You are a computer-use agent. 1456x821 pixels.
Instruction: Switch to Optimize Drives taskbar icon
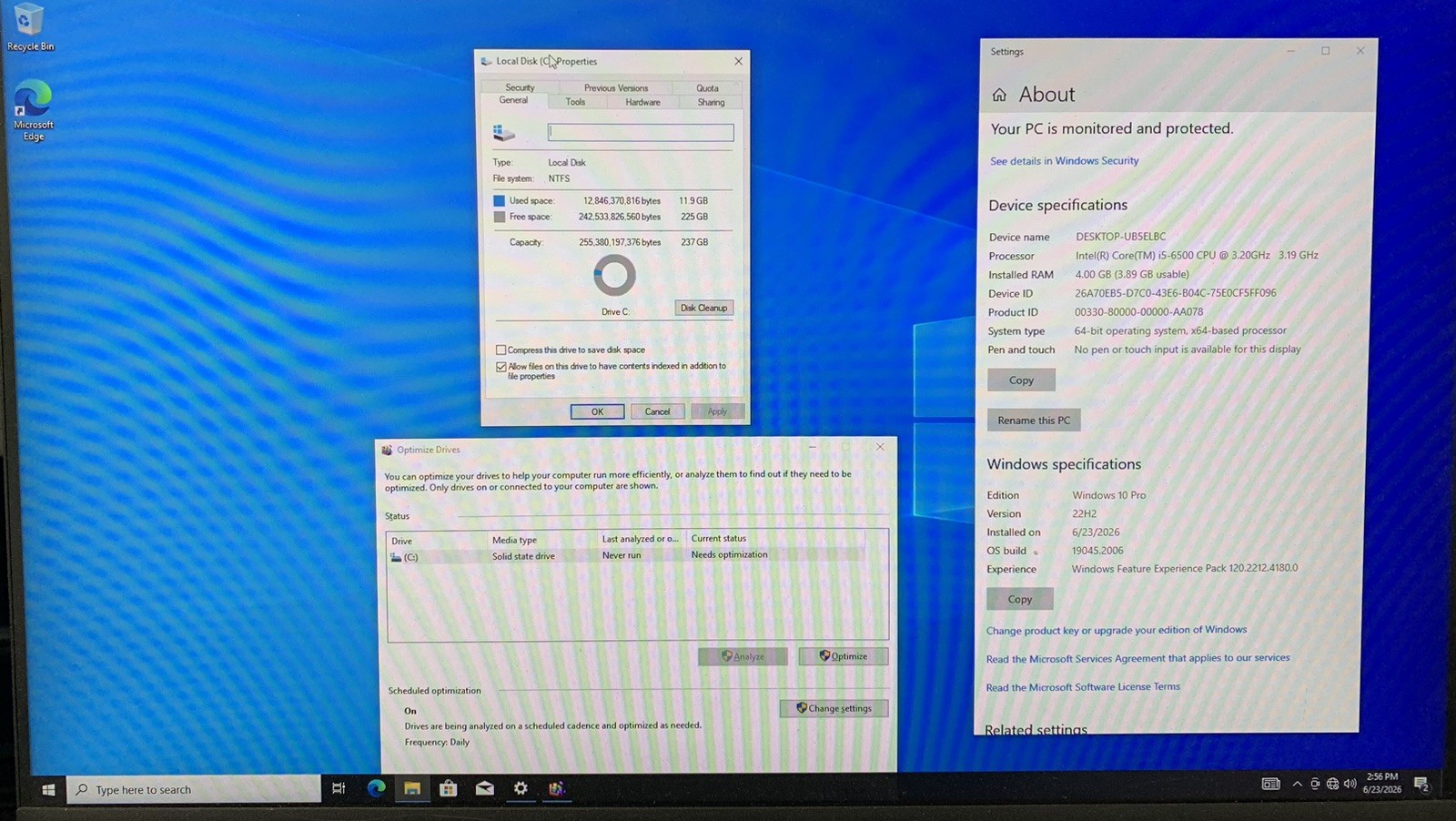557,788
